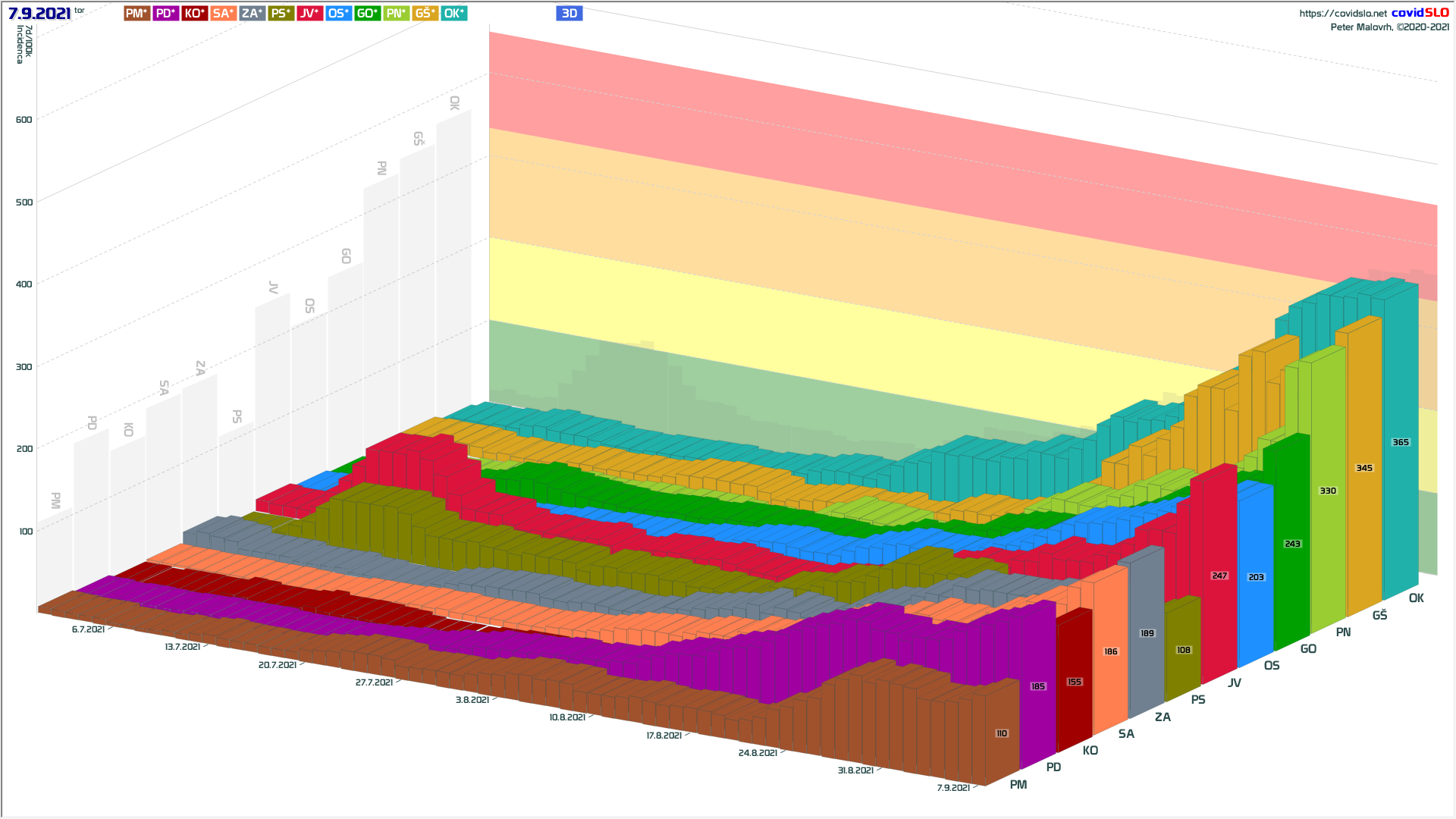Toggle the PS* olive legend button
Viewport: 1456px width, 819px height.
tap(281, 14)
